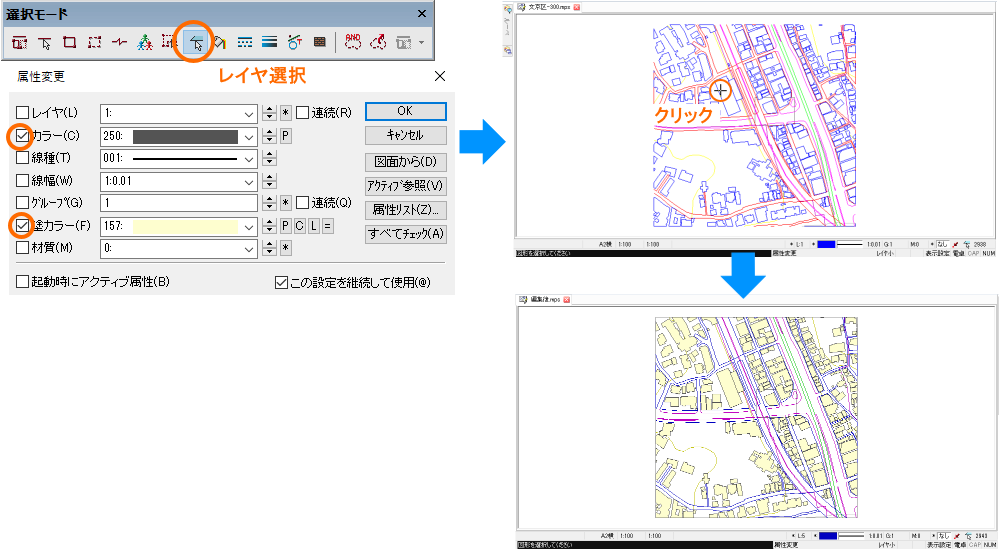This screenshot has width=1000, height=550.
Task: Click the AND condition cloud icon
Action: tap(353, 43)
